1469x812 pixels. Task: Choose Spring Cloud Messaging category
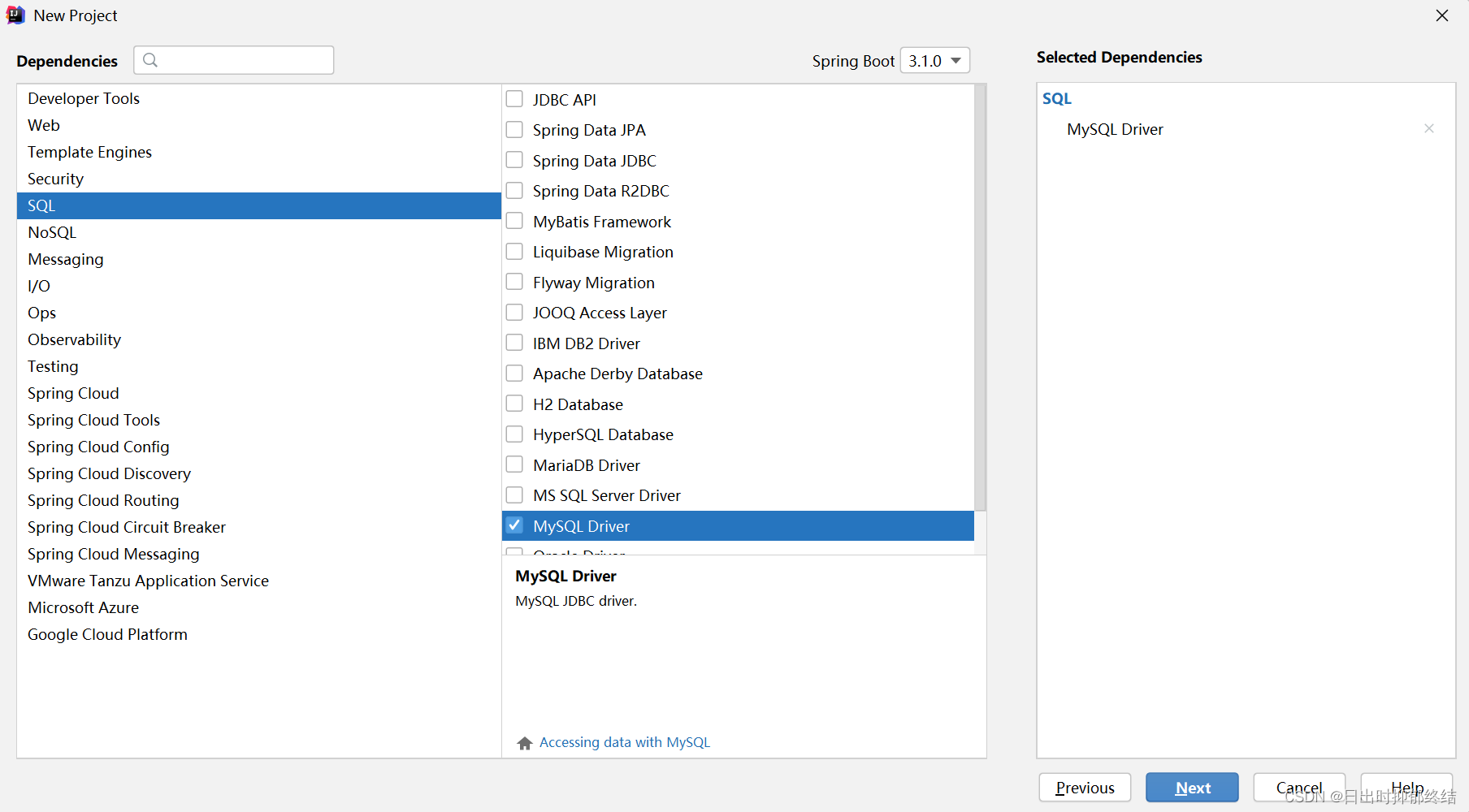258,554
